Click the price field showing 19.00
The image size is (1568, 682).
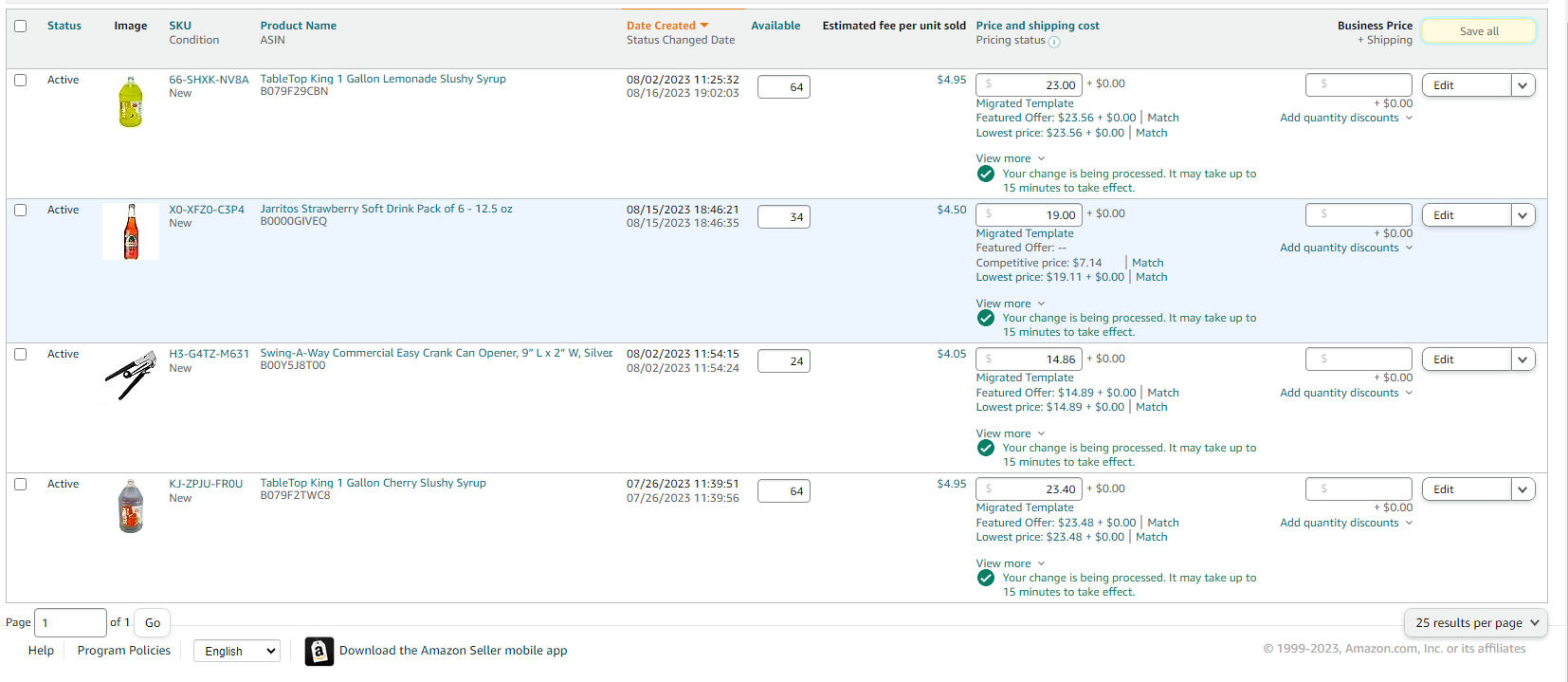click(x=1030, y=214)
